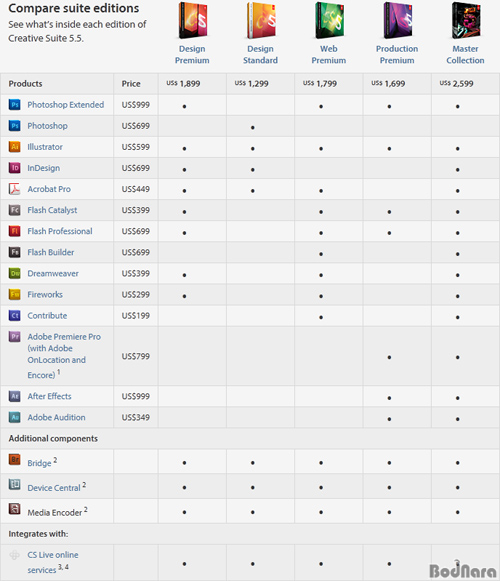The height and width of the screenshot is (581, 500).
Task: Click the Adobe Audition Au icon
Action: [x=14, y=417]
